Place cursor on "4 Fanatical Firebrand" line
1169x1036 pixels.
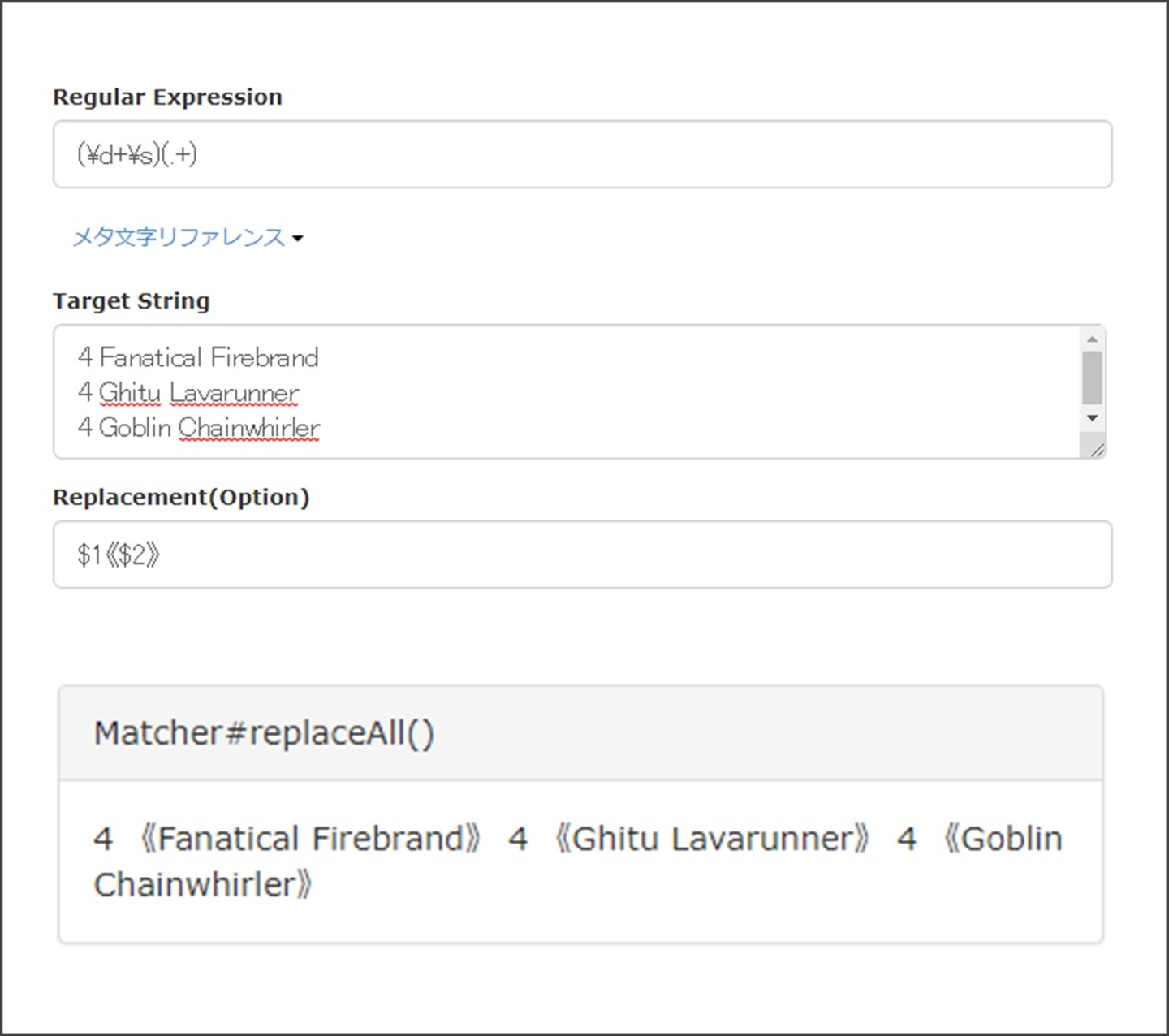point(198,357)
